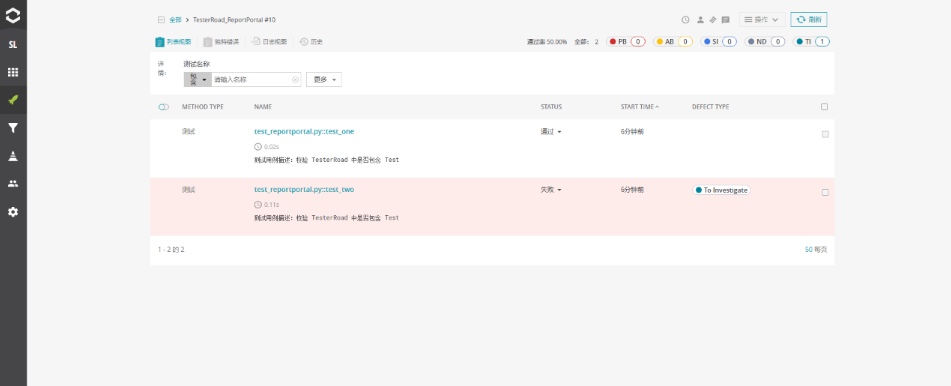Click the PB product bug counter

(x=626, y=42)
